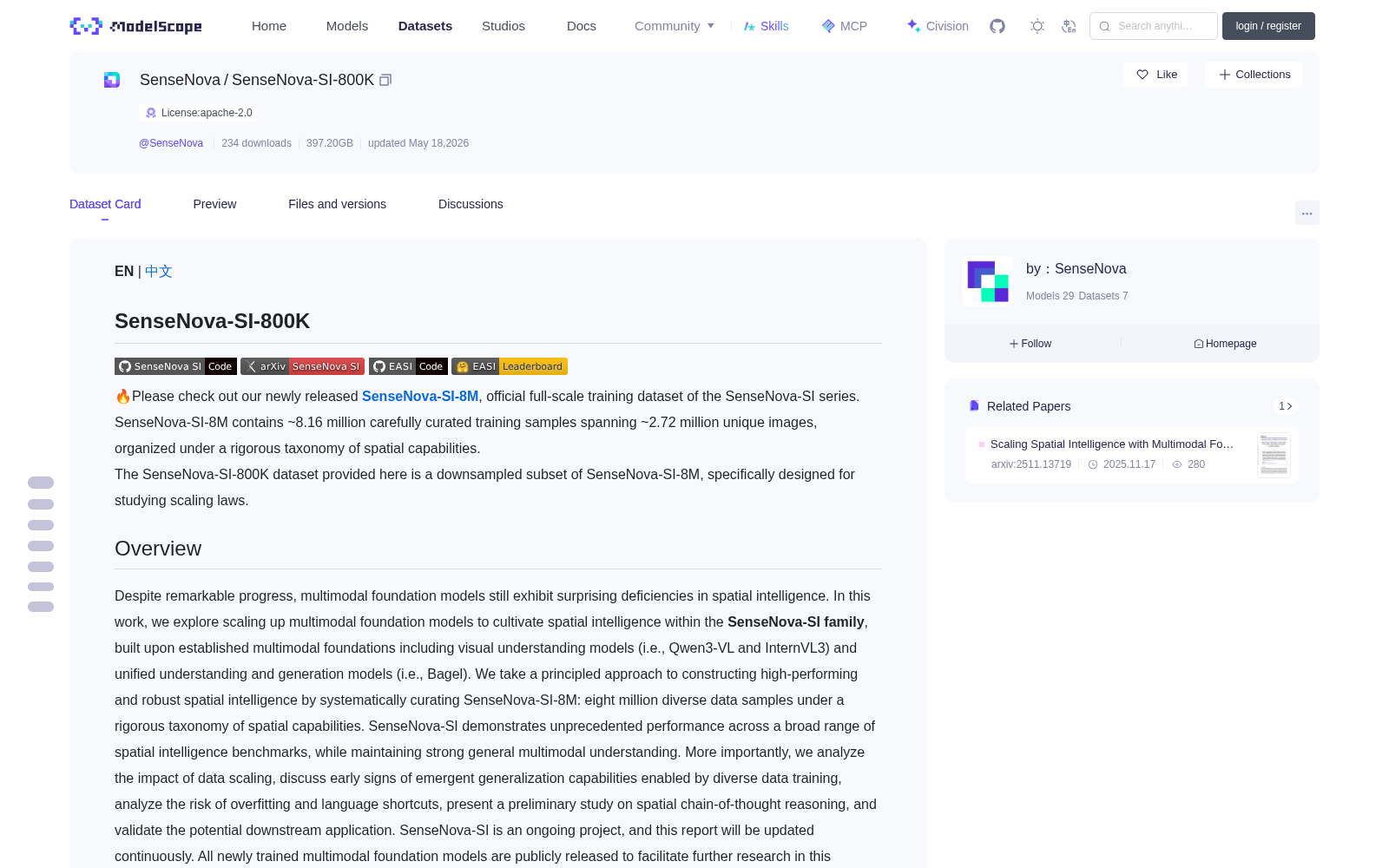
Task: Click the SenseNova-SI-800K dataset avatar icon
Action: (112, 80)
